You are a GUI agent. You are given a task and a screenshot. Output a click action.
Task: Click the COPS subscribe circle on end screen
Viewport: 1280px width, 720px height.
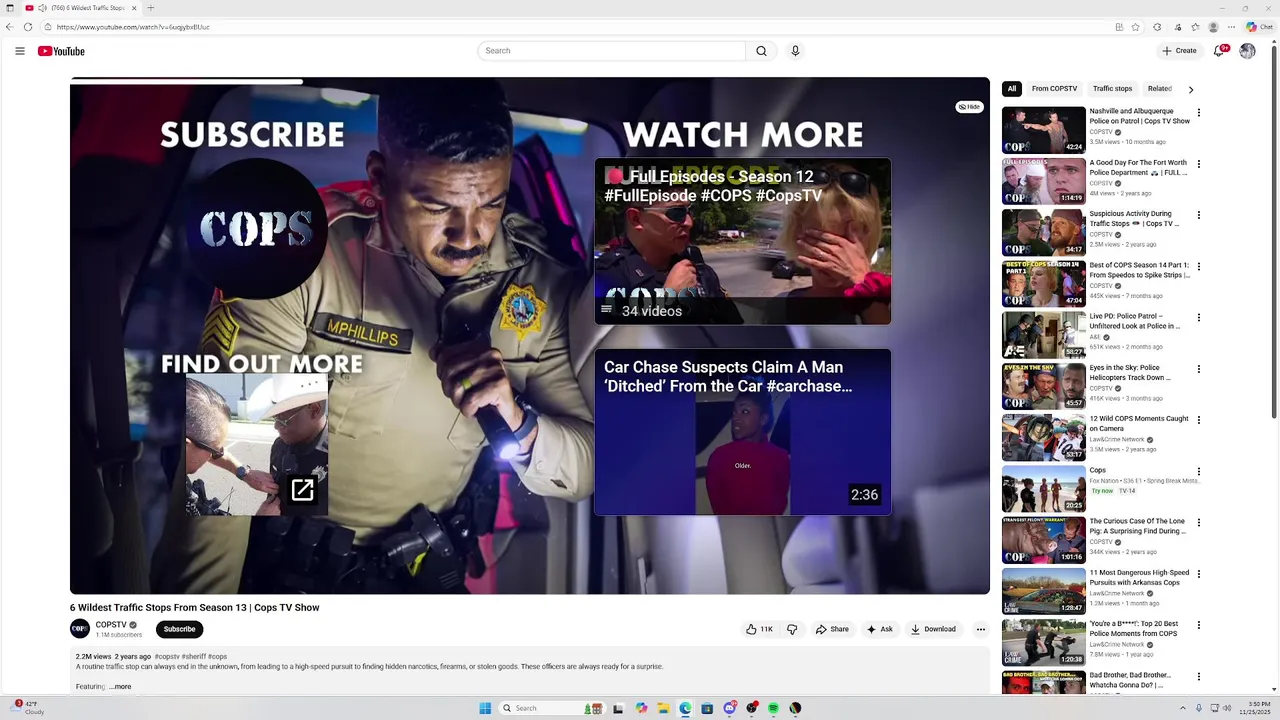pos(256,230)
